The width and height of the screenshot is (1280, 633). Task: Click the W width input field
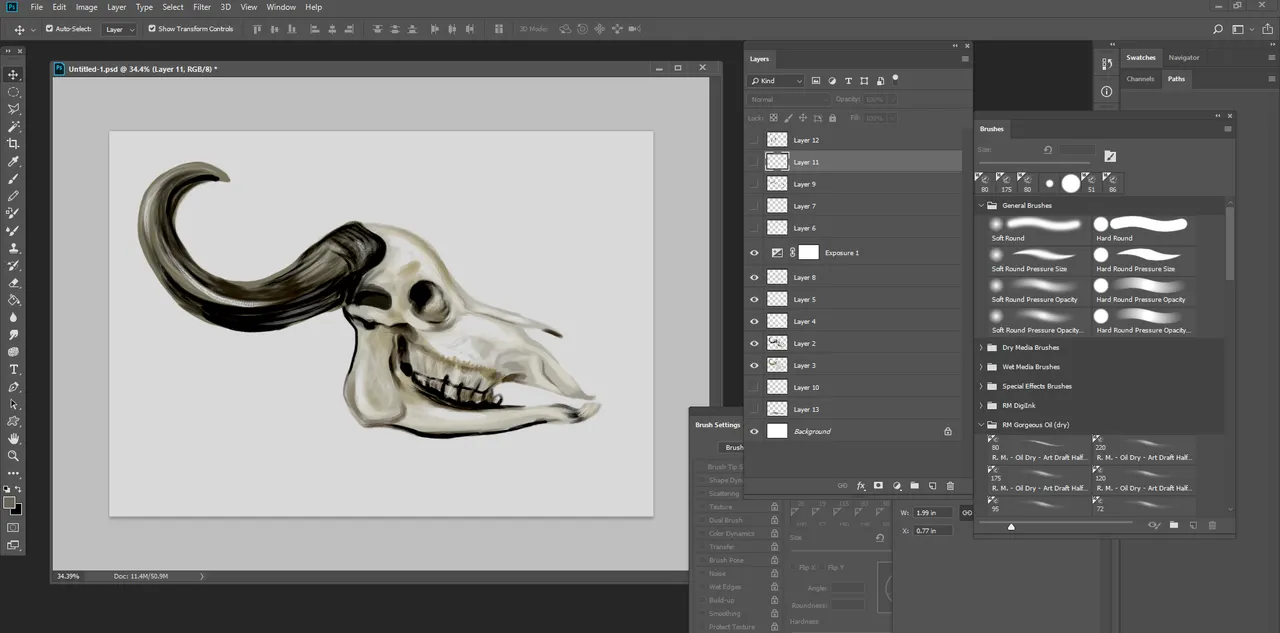(x=933, y=513)
